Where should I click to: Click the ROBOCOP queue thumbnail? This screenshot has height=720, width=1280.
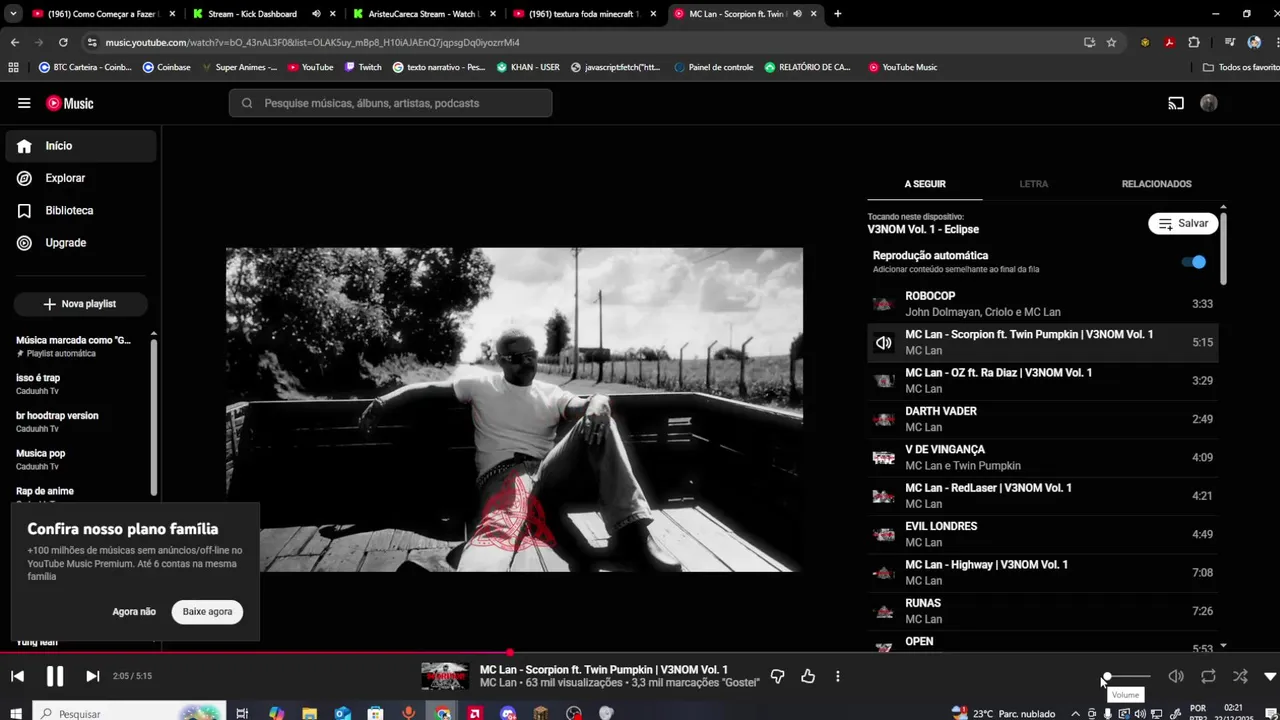click(x=884, y=304)
